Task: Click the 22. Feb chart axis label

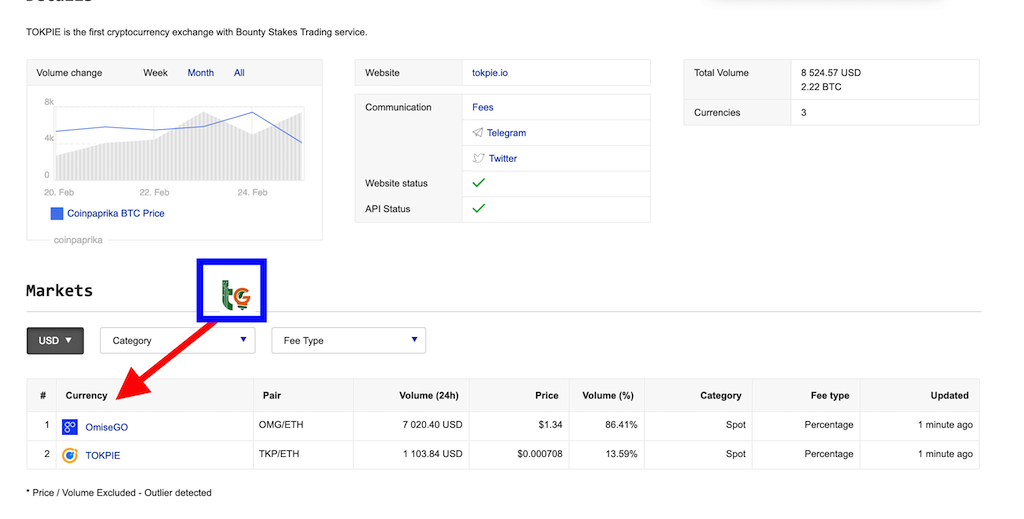Action: coord(154,193)
